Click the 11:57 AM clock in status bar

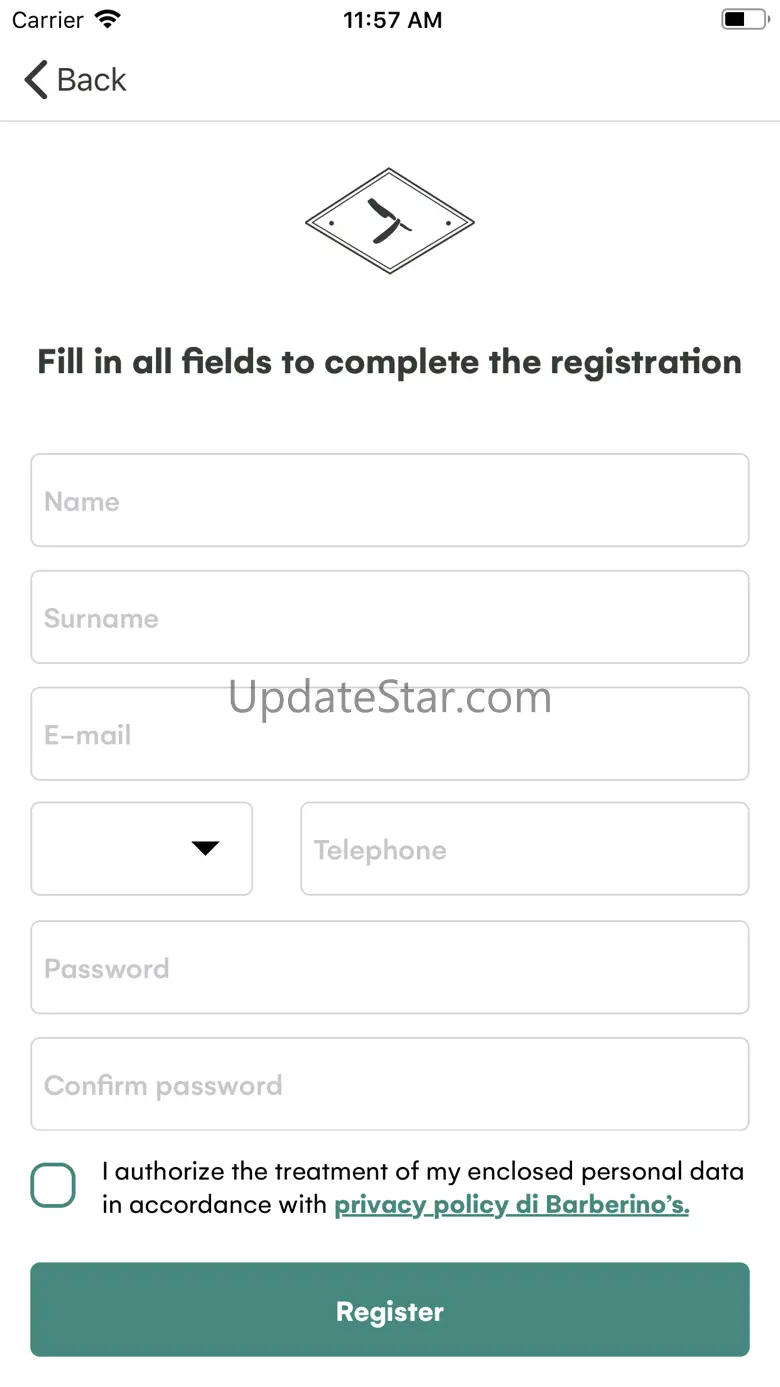click(392, 20)
